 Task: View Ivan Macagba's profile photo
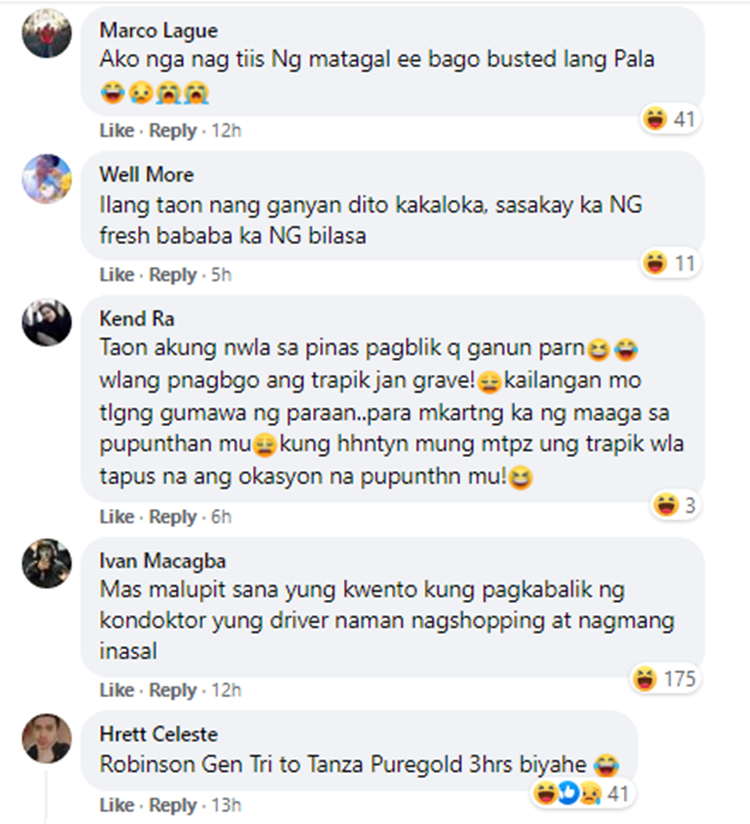(x=47, y=563)
